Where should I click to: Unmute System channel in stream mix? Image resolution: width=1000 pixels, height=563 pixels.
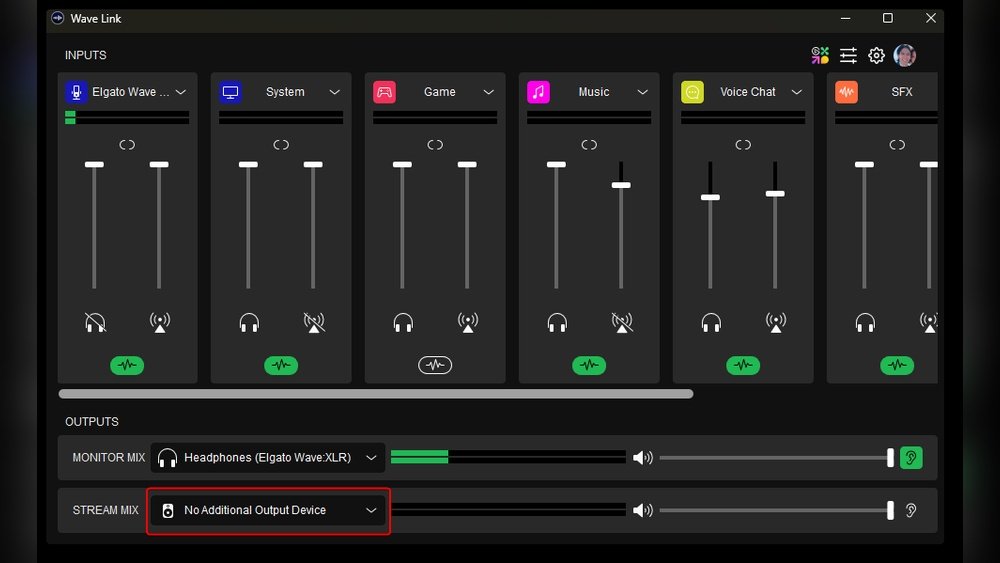314,323
